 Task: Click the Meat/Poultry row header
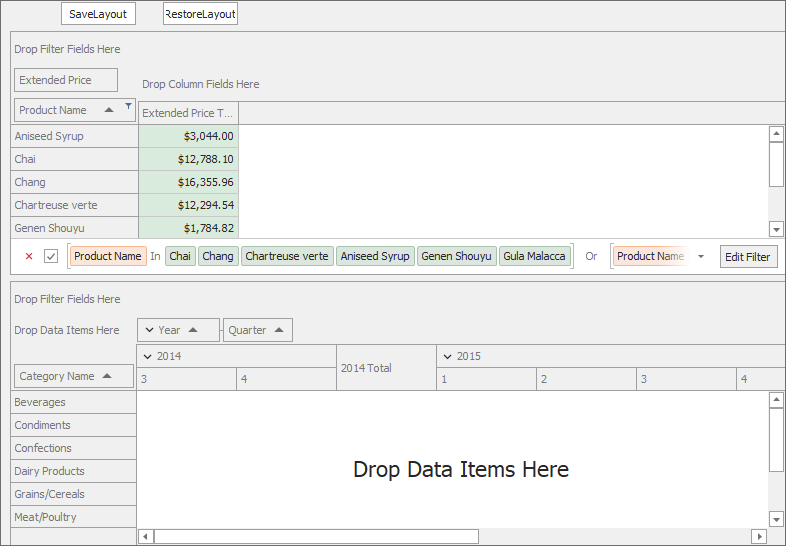[73, 517]
